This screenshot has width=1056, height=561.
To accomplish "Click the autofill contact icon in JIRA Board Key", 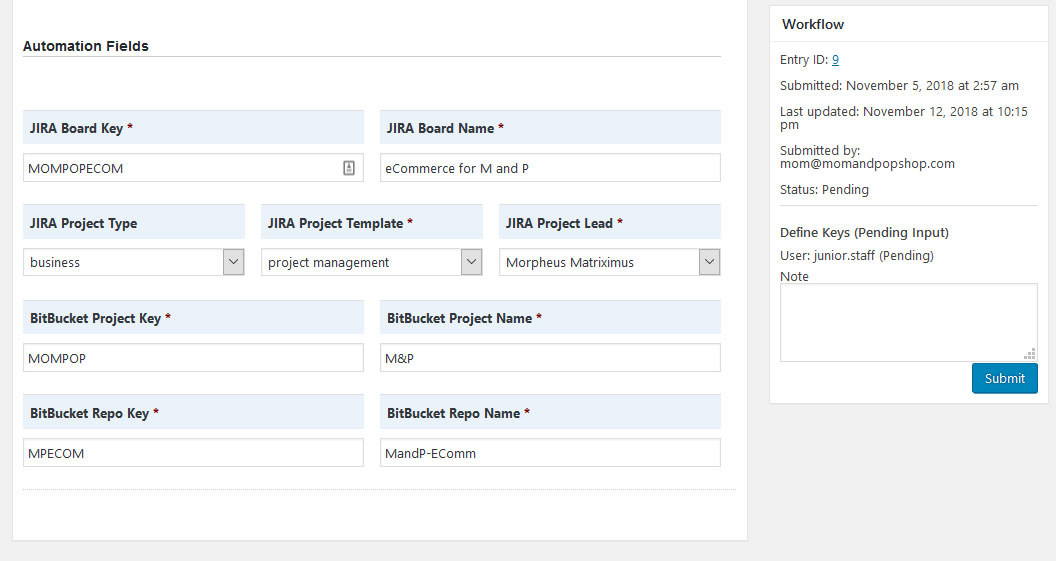I will click(349, 168).
